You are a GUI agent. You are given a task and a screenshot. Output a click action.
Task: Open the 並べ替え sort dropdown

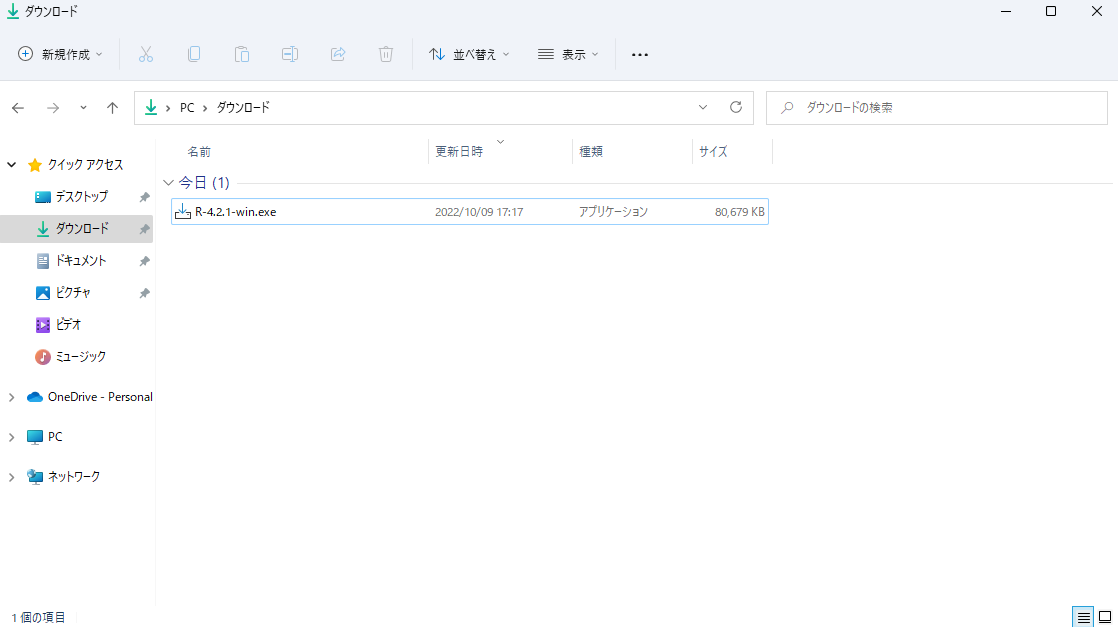[469, 54]
